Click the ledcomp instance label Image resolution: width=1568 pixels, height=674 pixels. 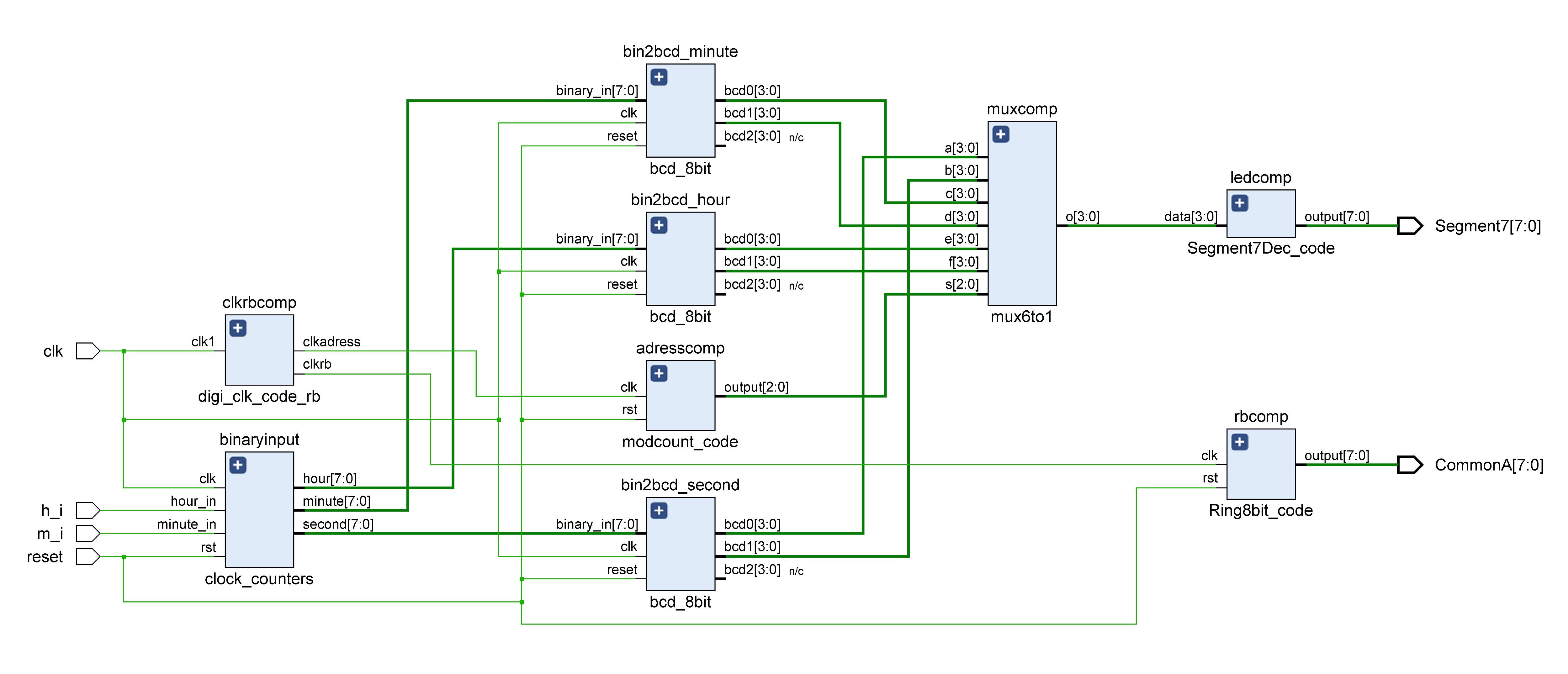point(1261,178)
